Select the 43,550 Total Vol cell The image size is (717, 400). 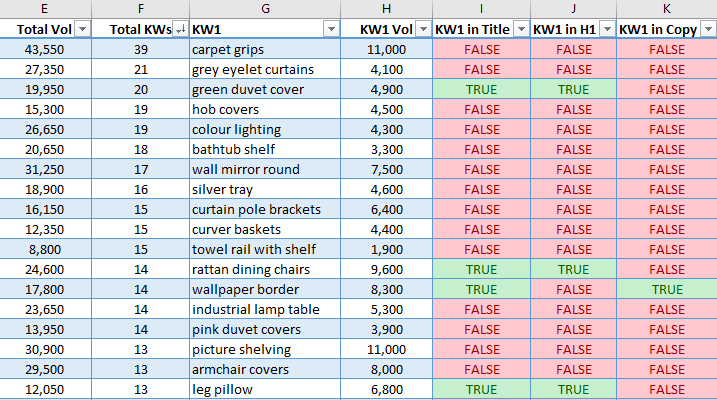(x=45, y=49)
